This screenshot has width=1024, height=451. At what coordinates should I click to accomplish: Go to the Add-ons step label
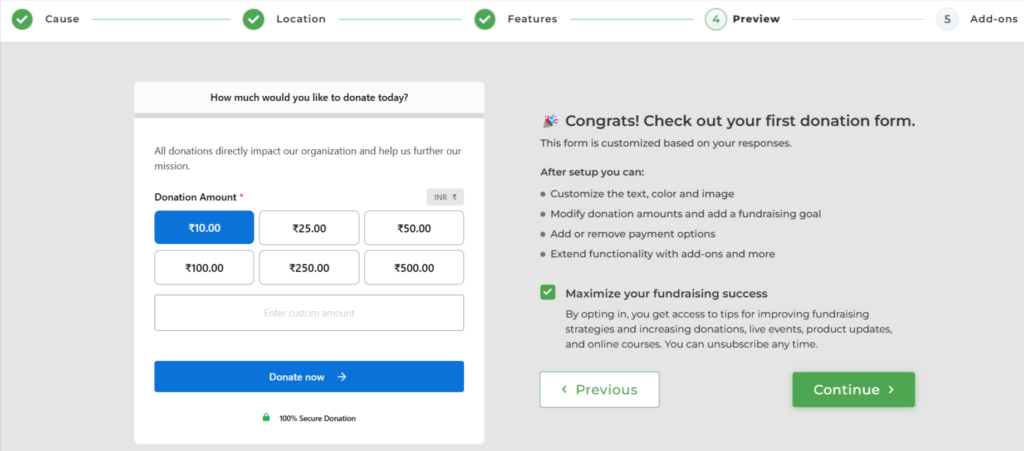click(993, 20)
